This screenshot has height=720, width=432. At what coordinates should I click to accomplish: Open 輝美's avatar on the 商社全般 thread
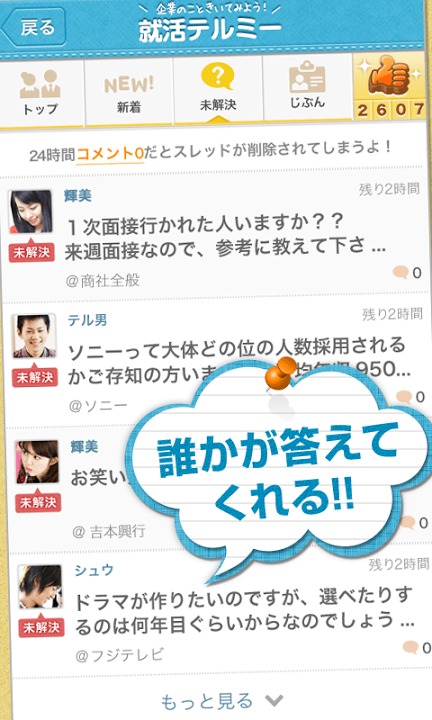point(31,211)
